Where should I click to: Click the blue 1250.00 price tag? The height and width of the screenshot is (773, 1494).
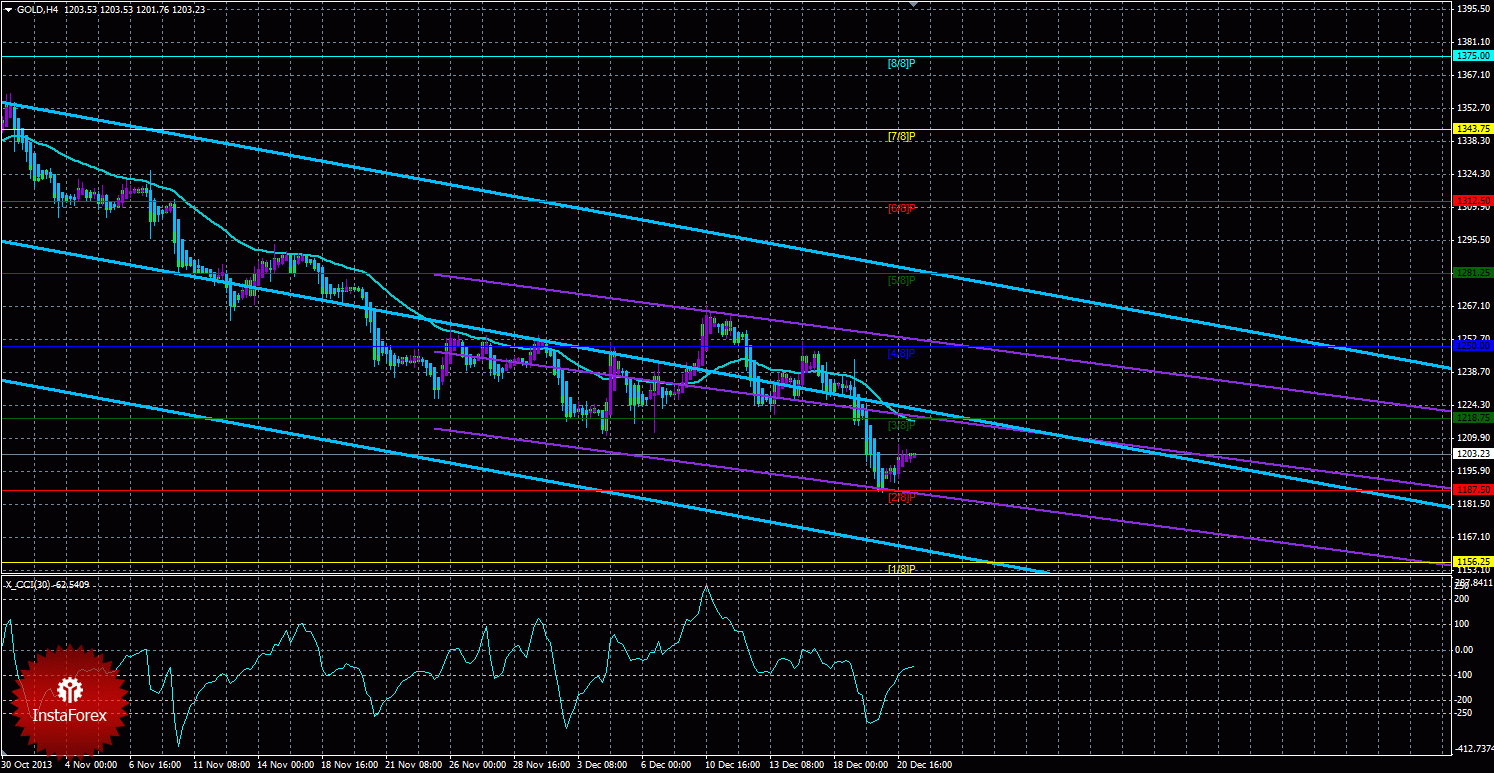1472,345
